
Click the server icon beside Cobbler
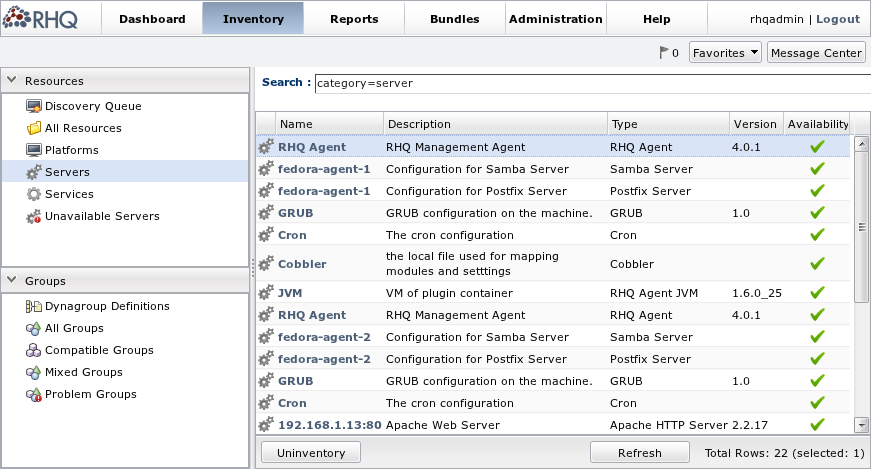266,264
